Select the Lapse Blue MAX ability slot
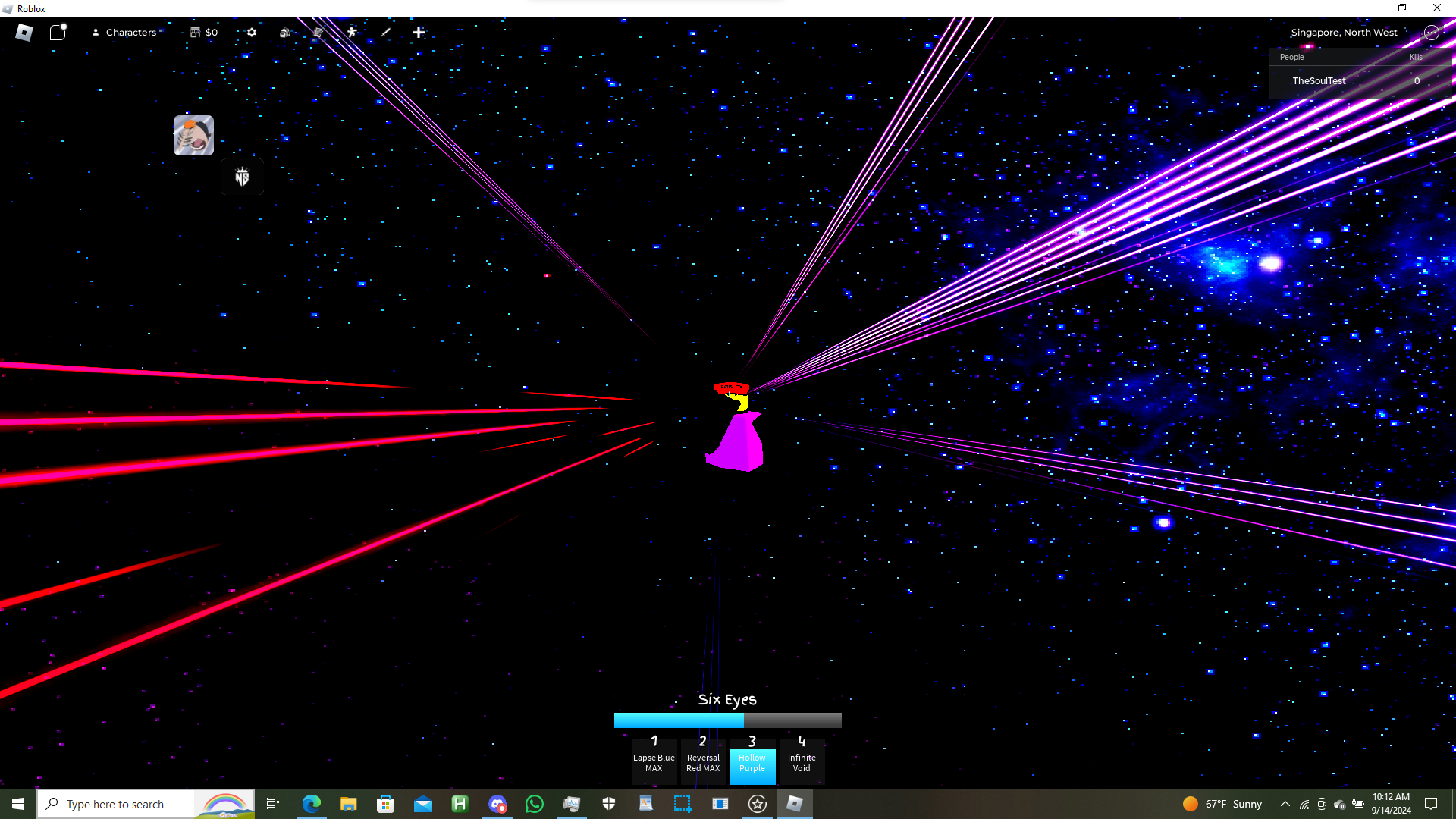The height and width of the screenshot is (819, 1456). (654, 761)
